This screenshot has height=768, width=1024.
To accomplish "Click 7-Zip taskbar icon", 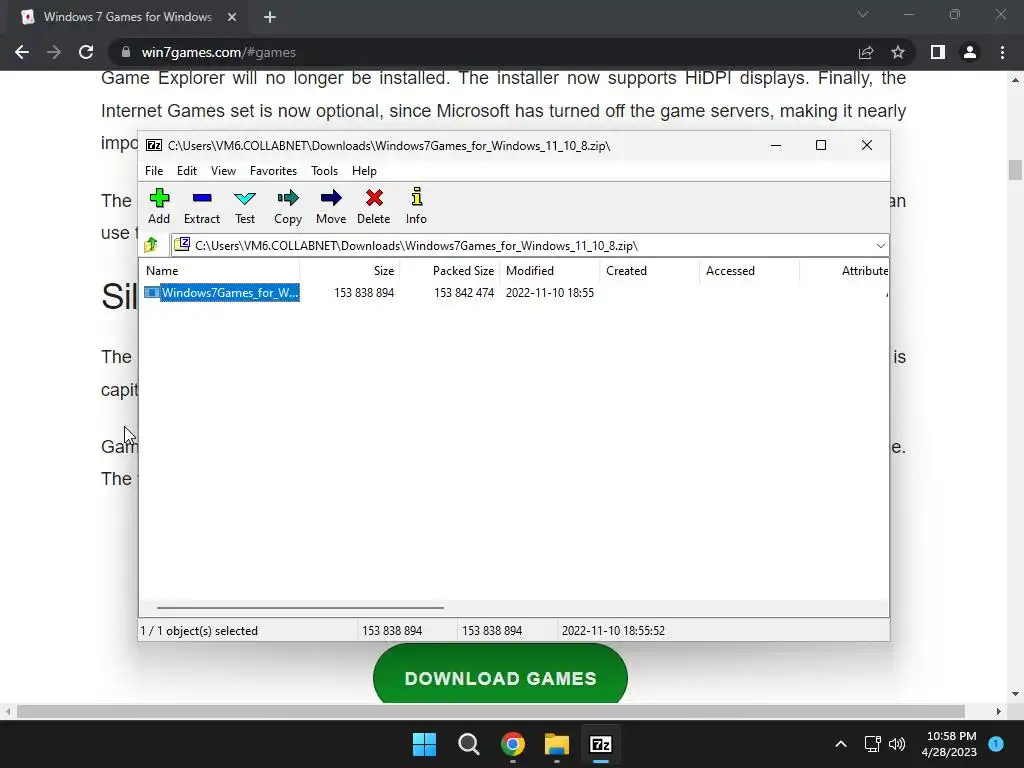I will click(x=600, y=744).
